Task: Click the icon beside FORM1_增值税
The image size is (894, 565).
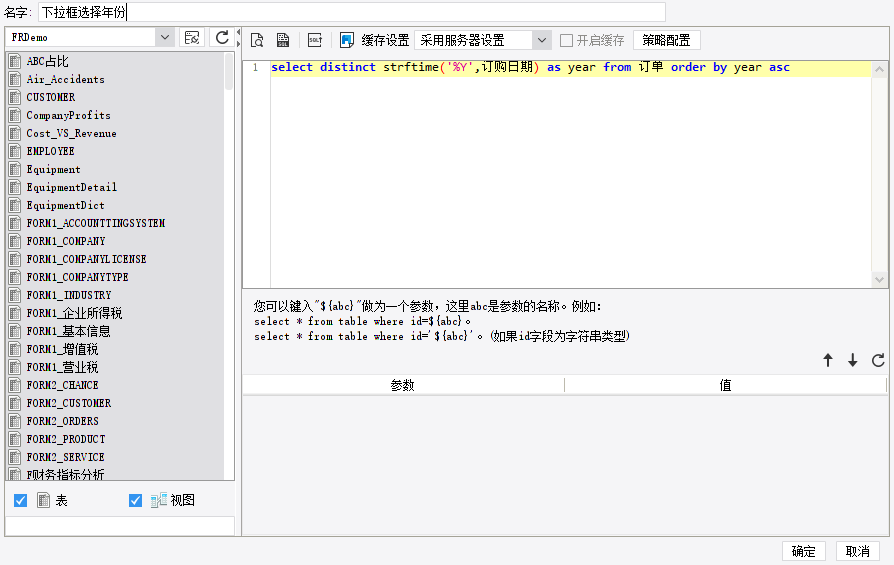Action: coord(15,349)
